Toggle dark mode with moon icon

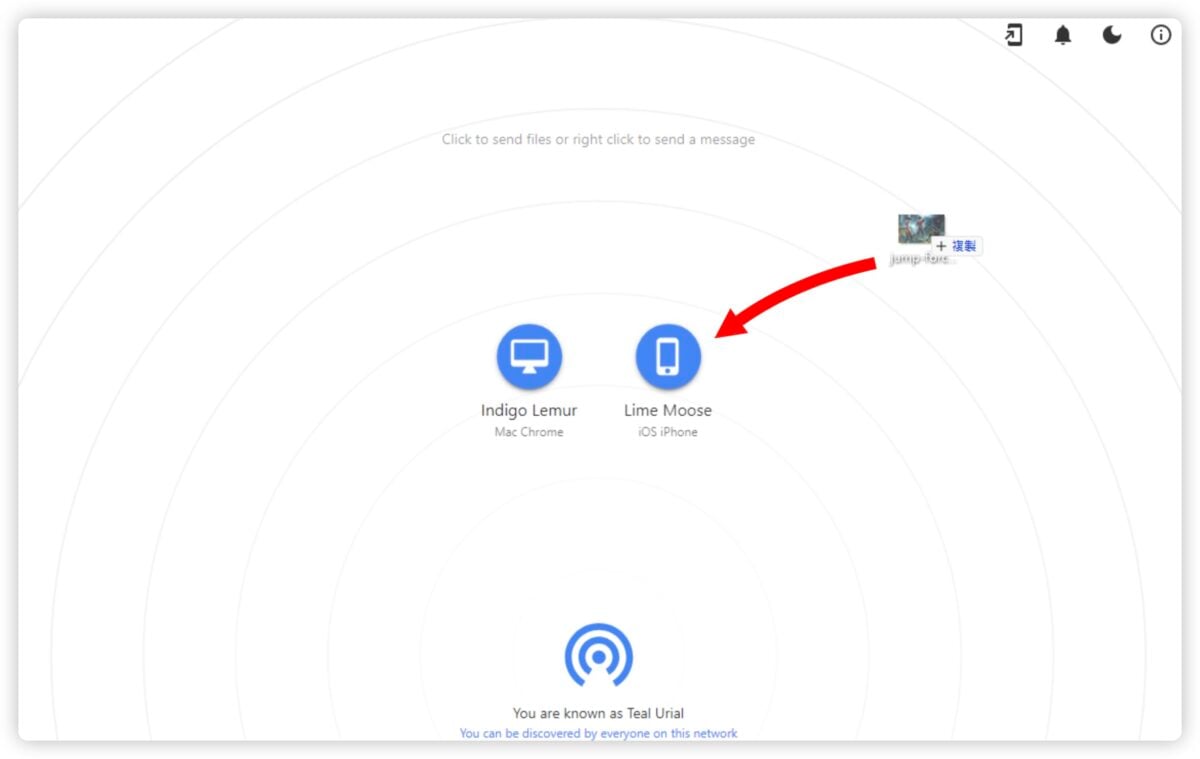click(x=1112, y=36)
